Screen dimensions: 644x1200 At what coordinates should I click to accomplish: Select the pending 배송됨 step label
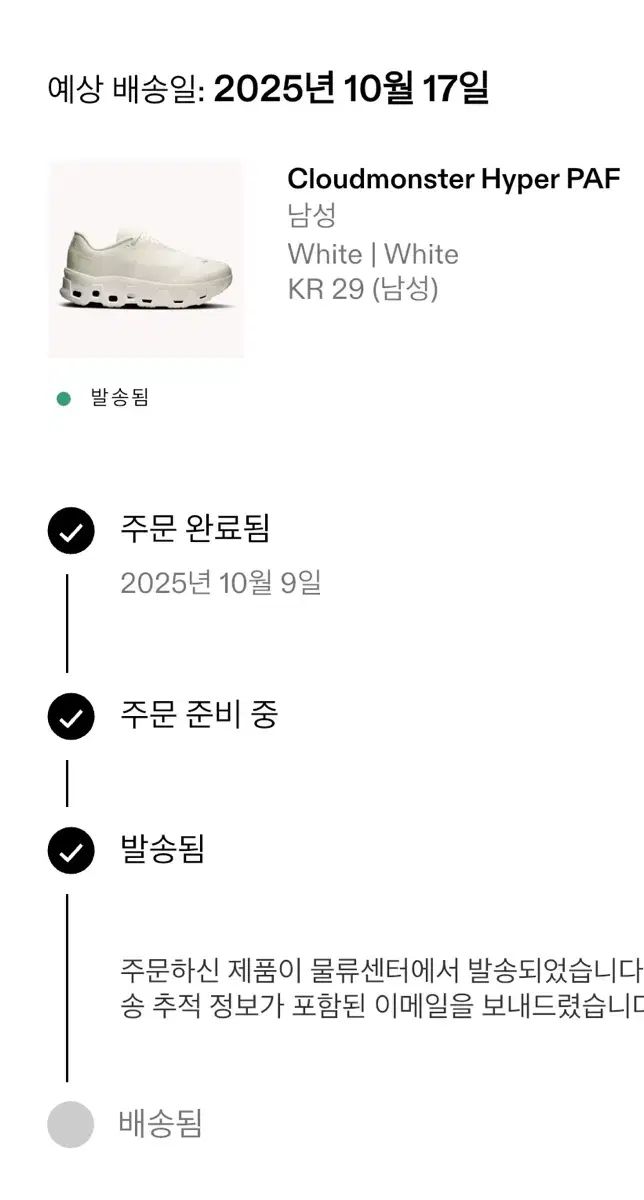[x=161, y=1123]
